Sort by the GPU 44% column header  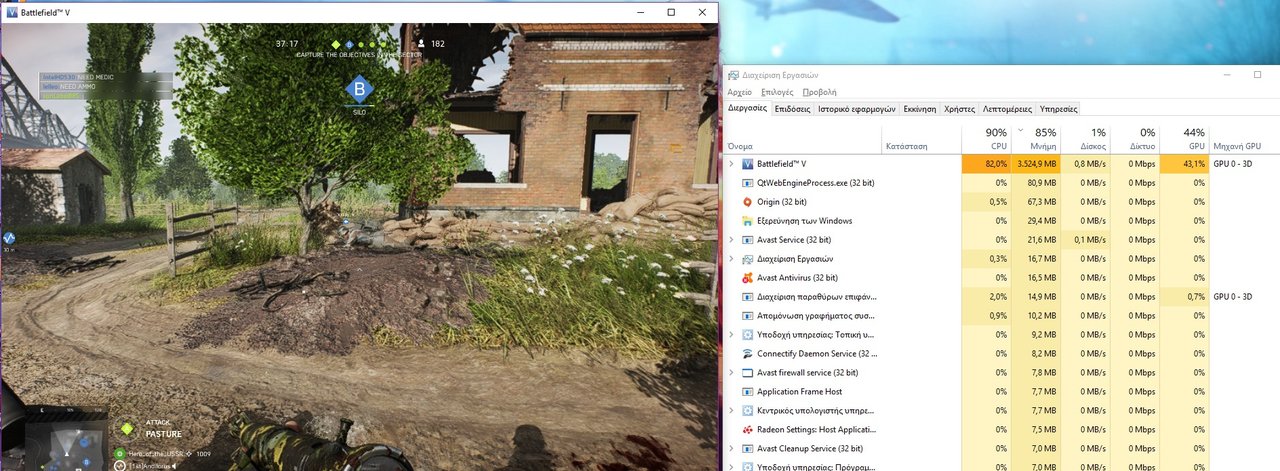[x=1185, y=140]
